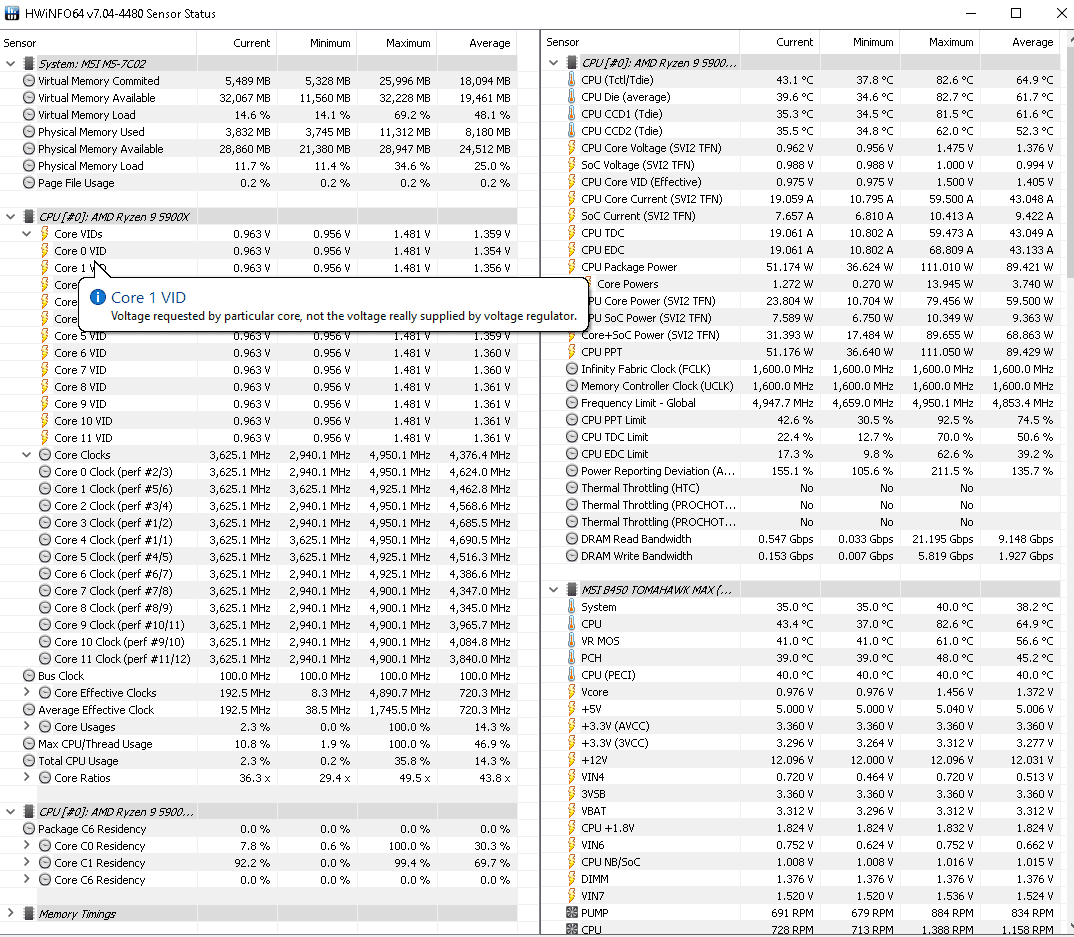Viewport: 1074px width, 937px height.
Task: Select the Core 6 VID row
Action: pos(258,353)
